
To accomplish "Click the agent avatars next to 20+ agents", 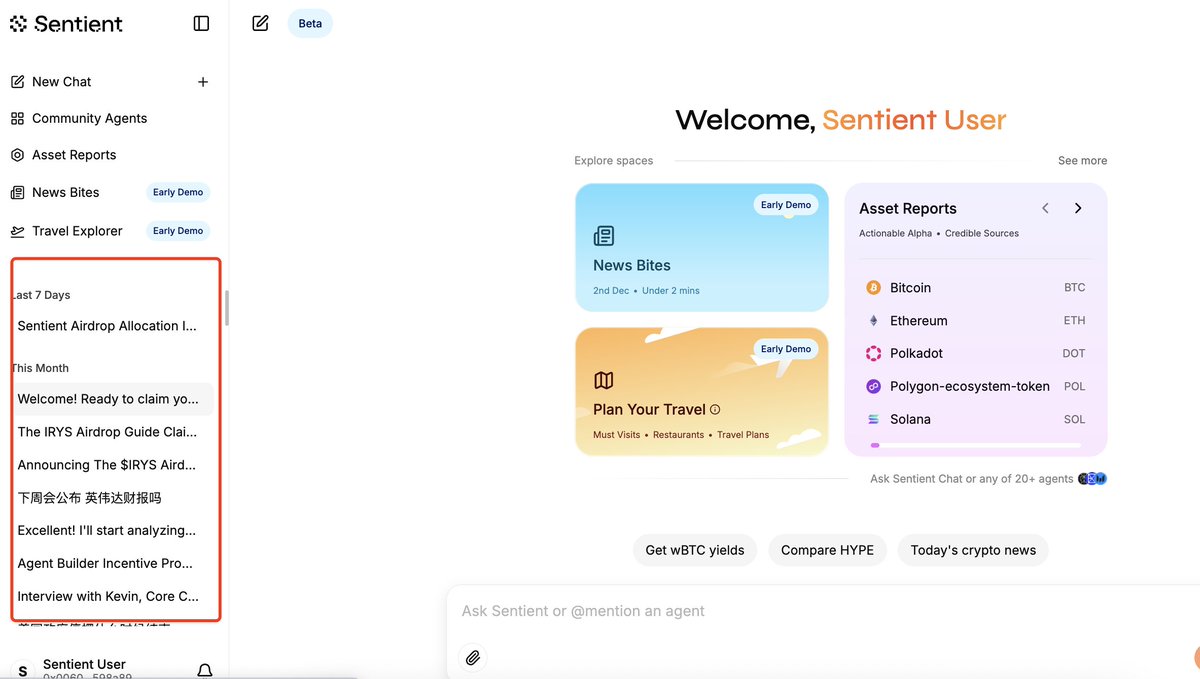I will pyautogui.click(x=1092, y=479).
